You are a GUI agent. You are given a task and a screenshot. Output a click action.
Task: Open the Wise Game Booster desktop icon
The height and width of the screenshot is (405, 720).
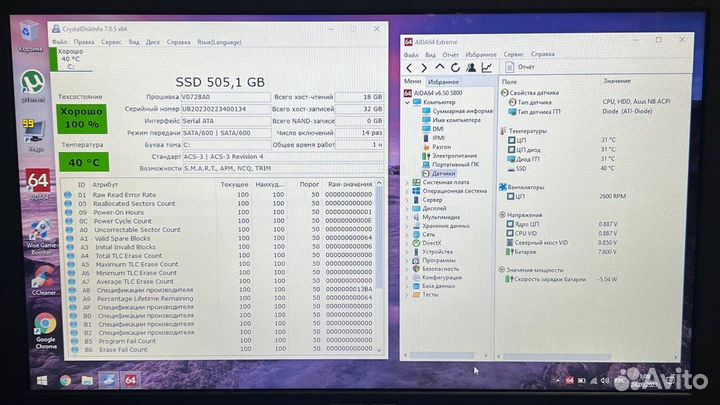click(x=41, y=237)
